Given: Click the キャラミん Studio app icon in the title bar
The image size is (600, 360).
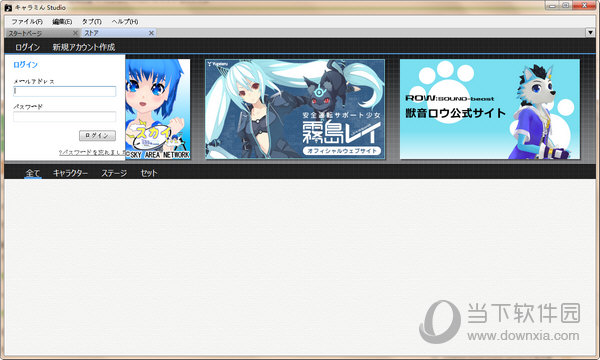Looking at the screenshot, I should (x=8, y=7).
